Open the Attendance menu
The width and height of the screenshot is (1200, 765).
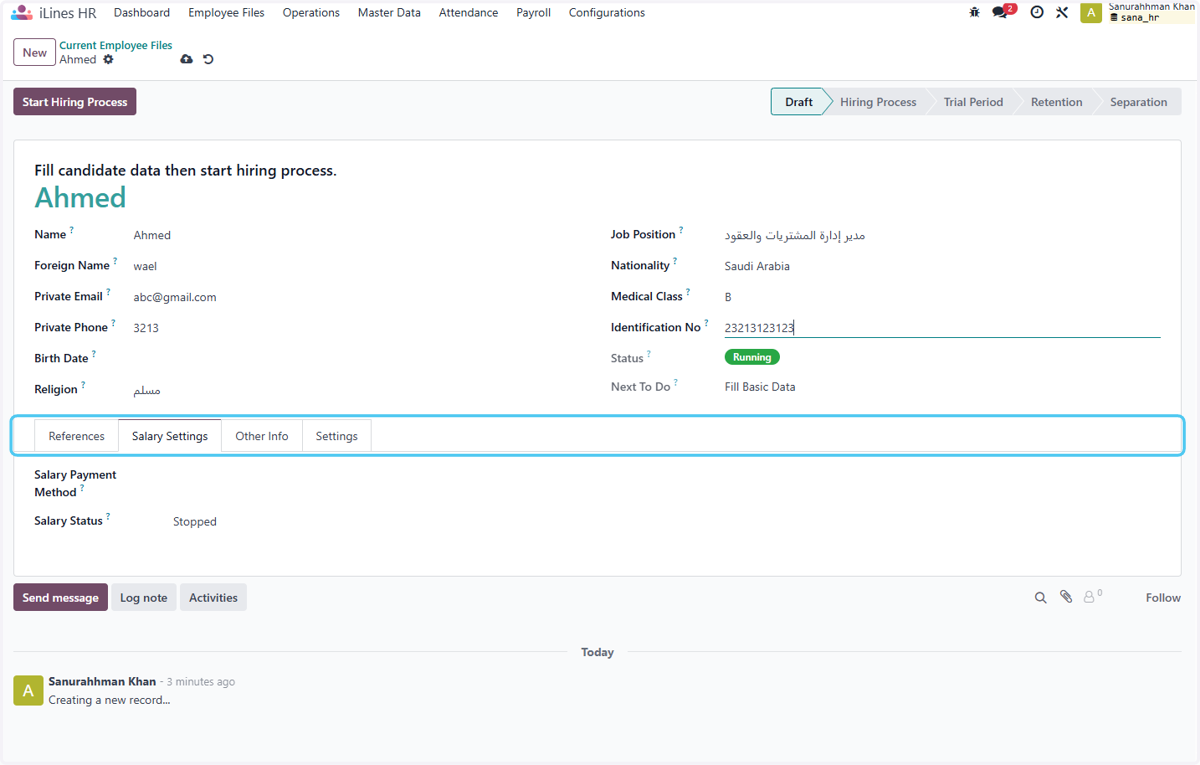click(468, 13)
